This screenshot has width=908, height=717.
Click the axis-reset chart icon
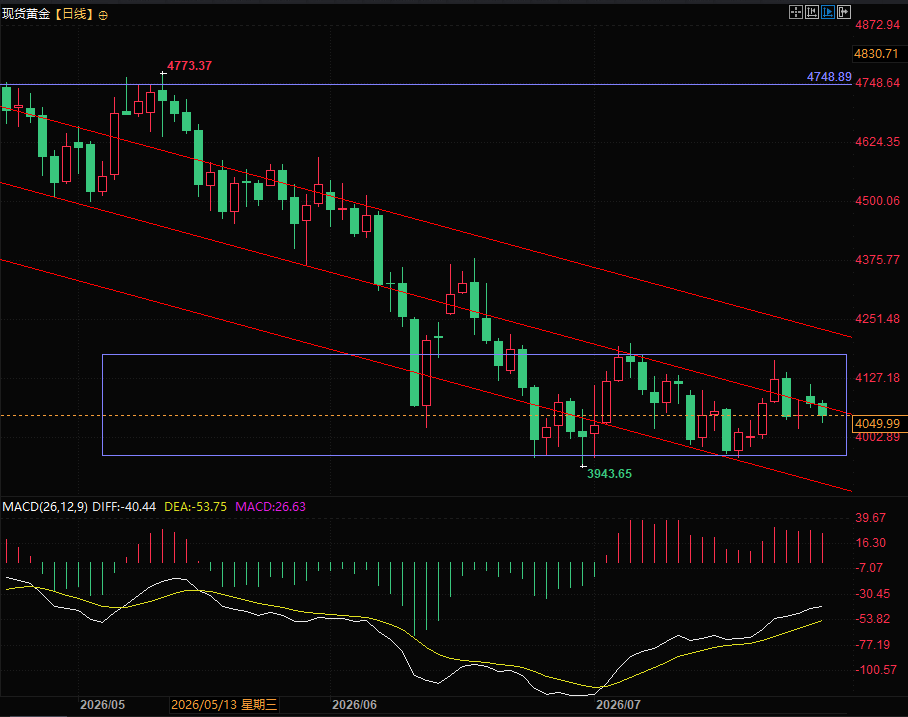812,12
